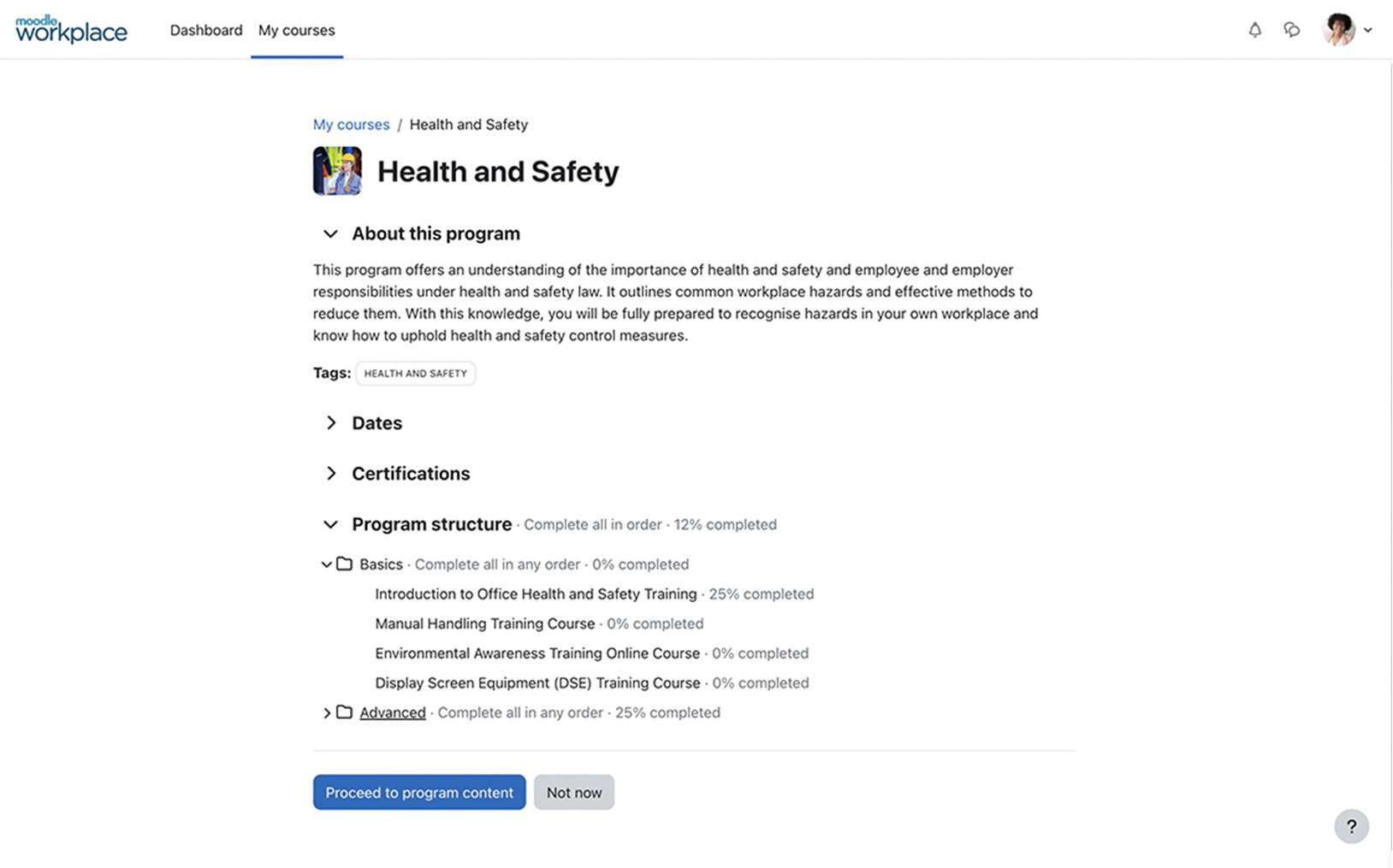Open the notifications bell icon
Image resolution: width=1393 pixels, height=868 pixels.
coord(1254,30)
